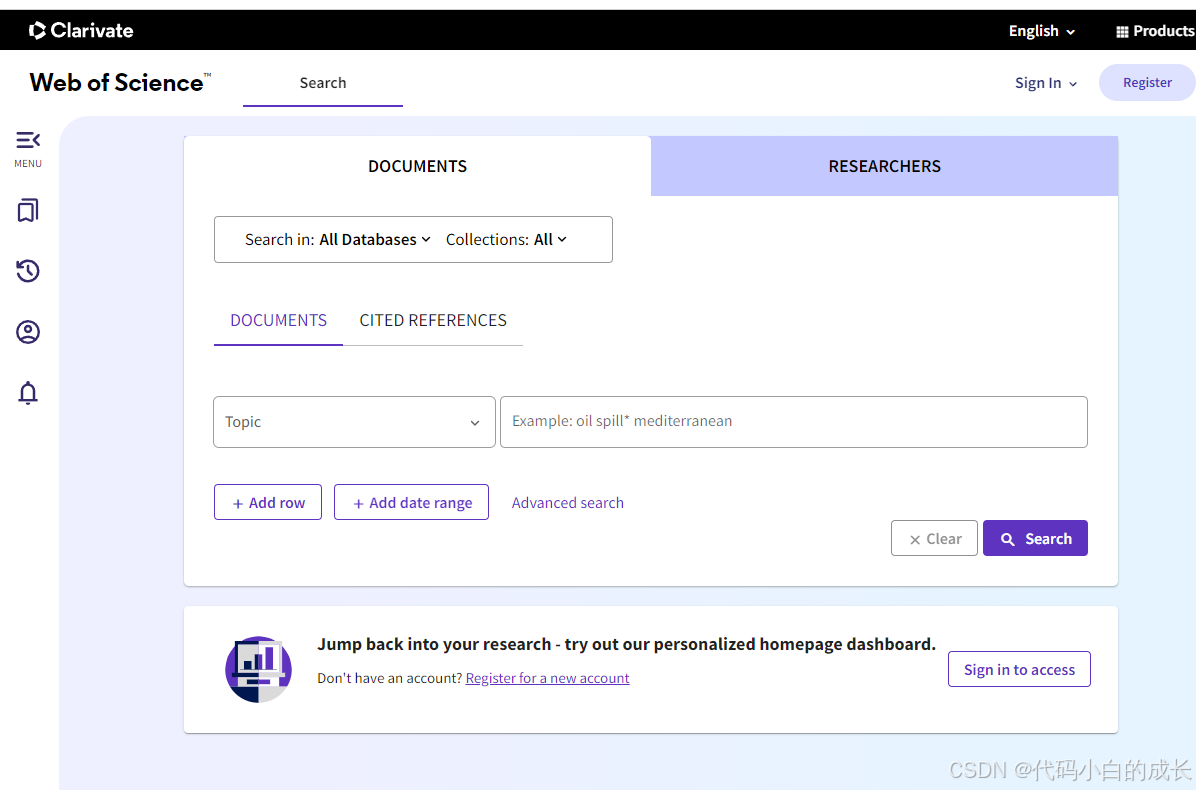The height and width of the screenshot is (790, 1196).
Task: Click the Register button
Action: [x=1146, y=82]
